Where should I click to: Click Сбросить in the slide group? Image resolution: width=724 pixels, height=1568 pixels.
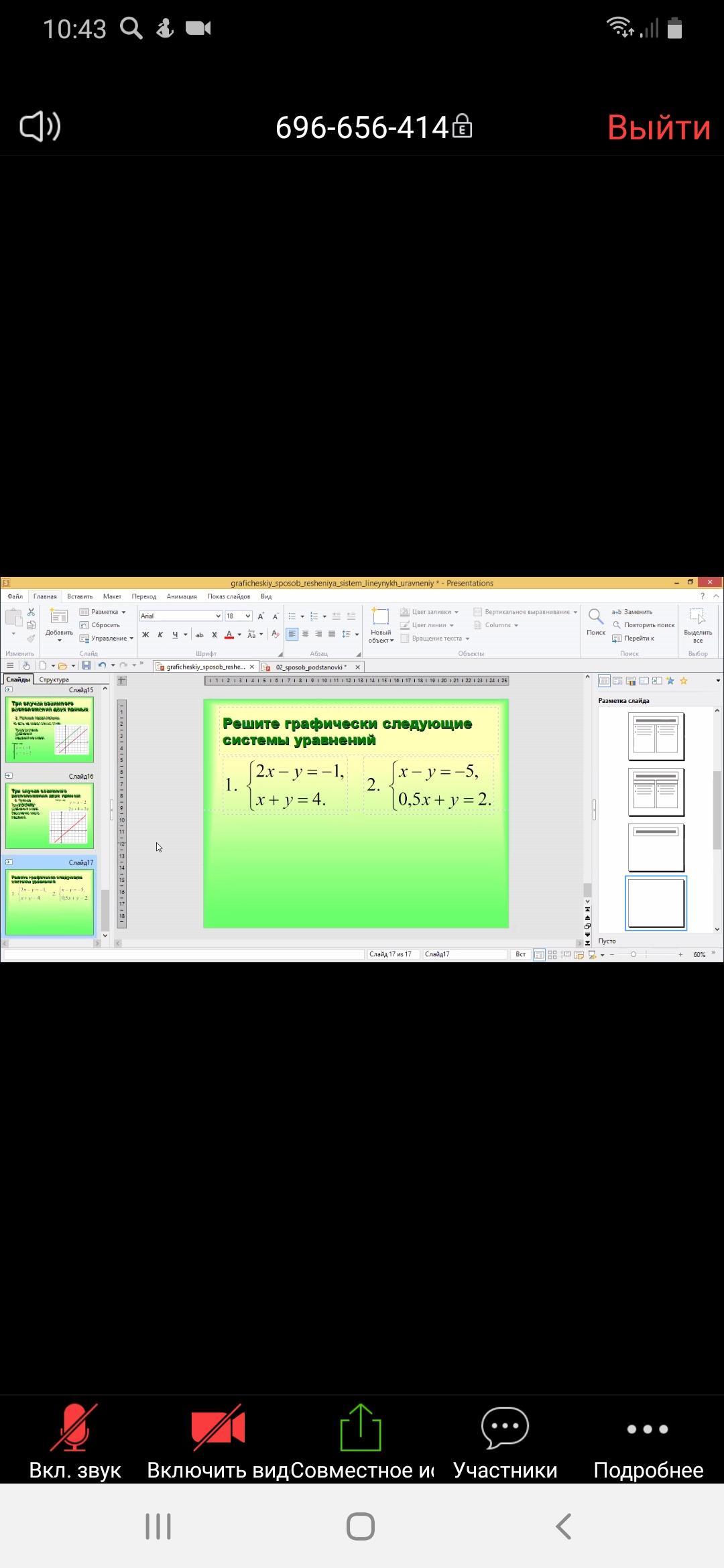[100, 625]
